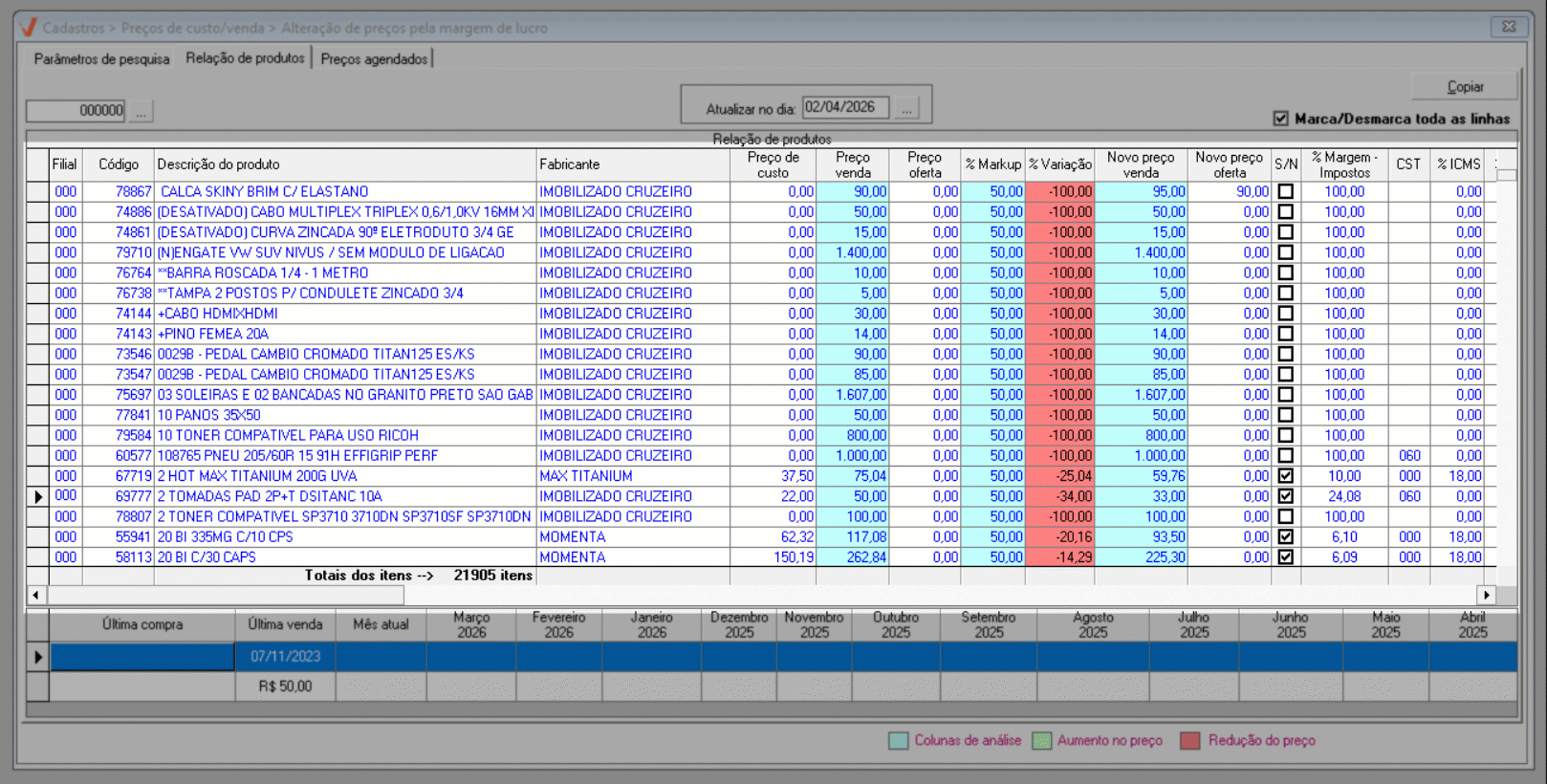The height and width of the screenshot is (784, 1547).
Task: Uncheck the S/N box for 20 BI C/30 CAPS row
Action: 1286,556
